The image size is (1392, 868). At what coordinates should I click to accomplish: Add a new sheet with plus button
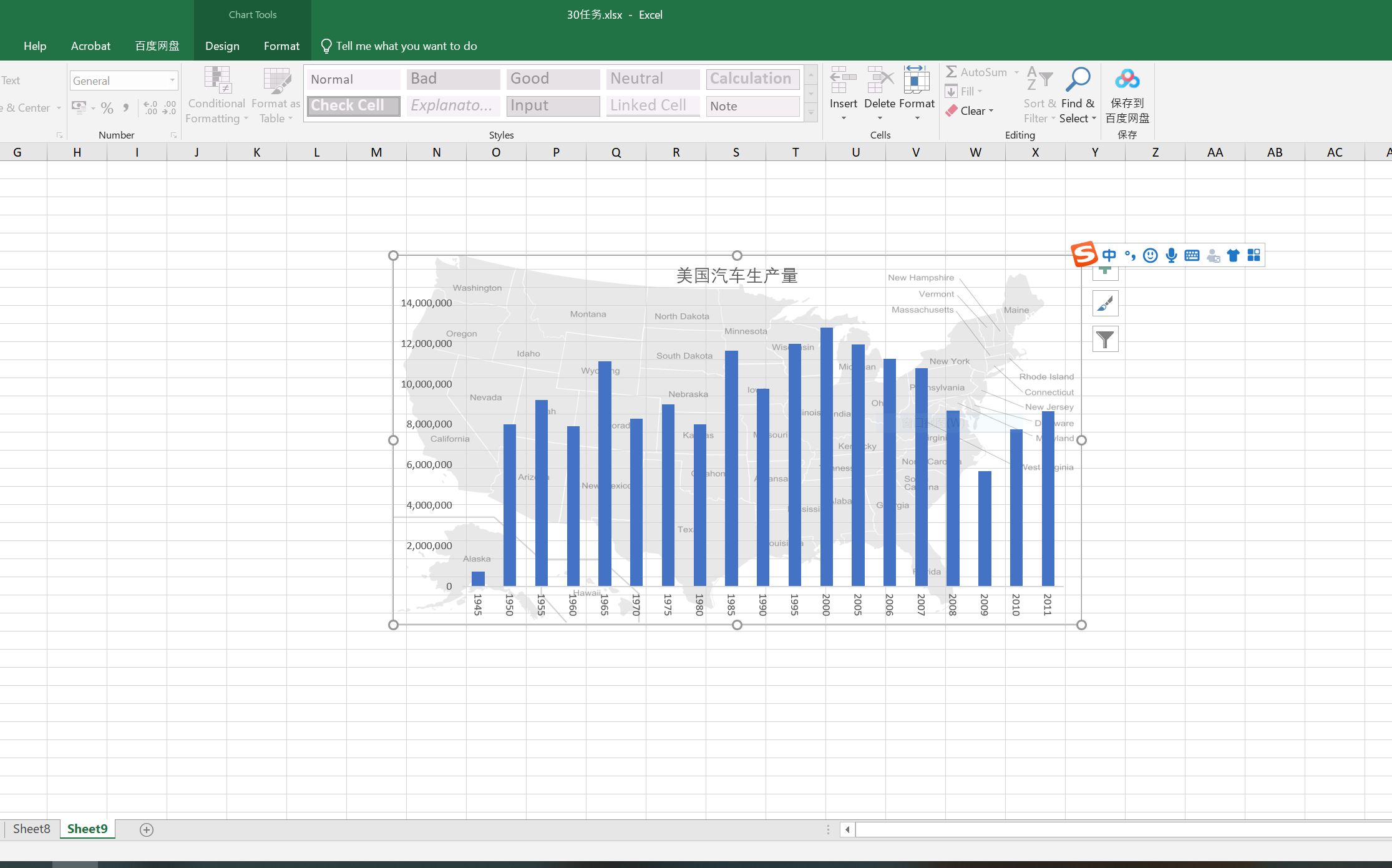click(x=147, y=829)
